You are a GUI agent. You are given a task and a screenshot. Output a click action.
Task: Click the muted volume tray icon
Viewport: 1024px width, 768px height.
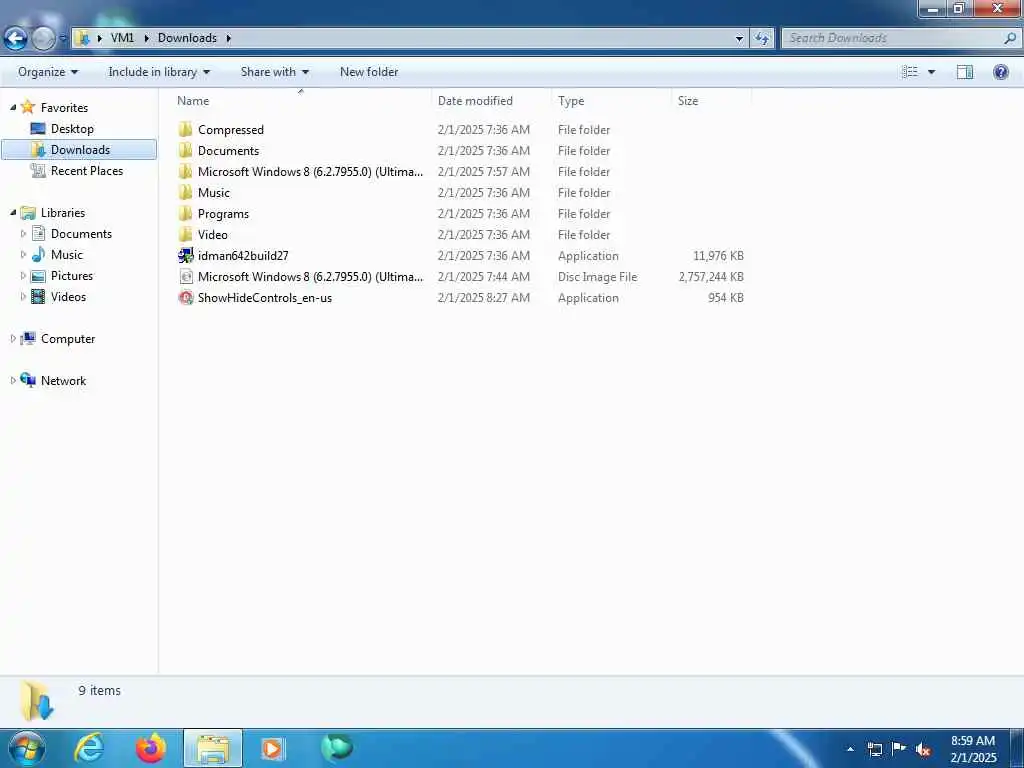[x=923, y=749]
